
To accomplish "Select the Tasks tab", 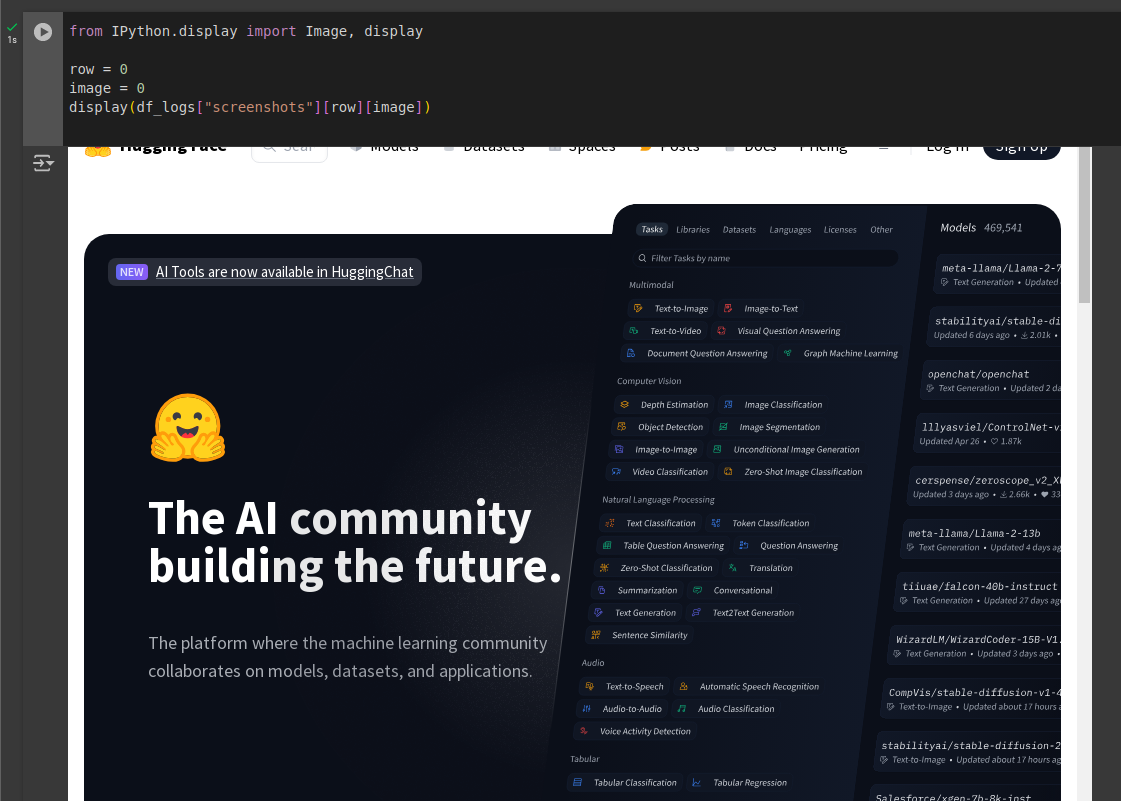I will (651, 229).
